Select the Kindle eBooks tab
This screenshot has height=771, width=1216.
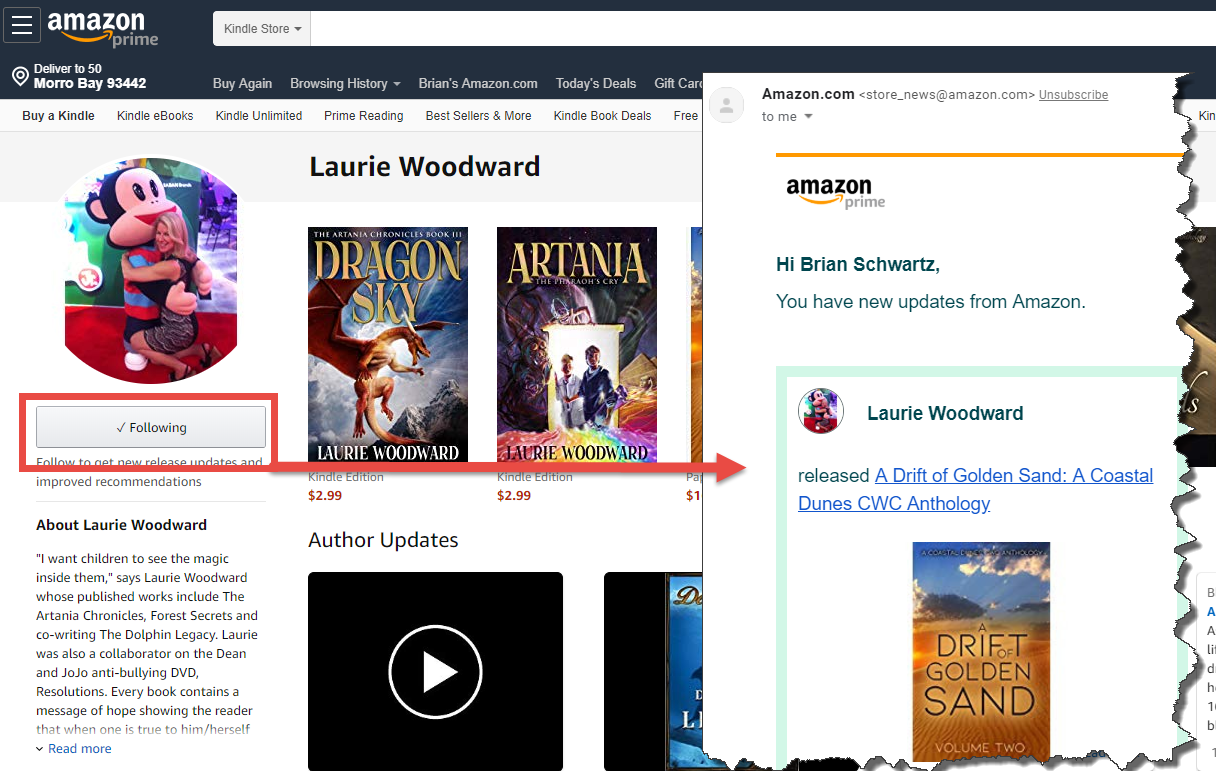(155, 116)
